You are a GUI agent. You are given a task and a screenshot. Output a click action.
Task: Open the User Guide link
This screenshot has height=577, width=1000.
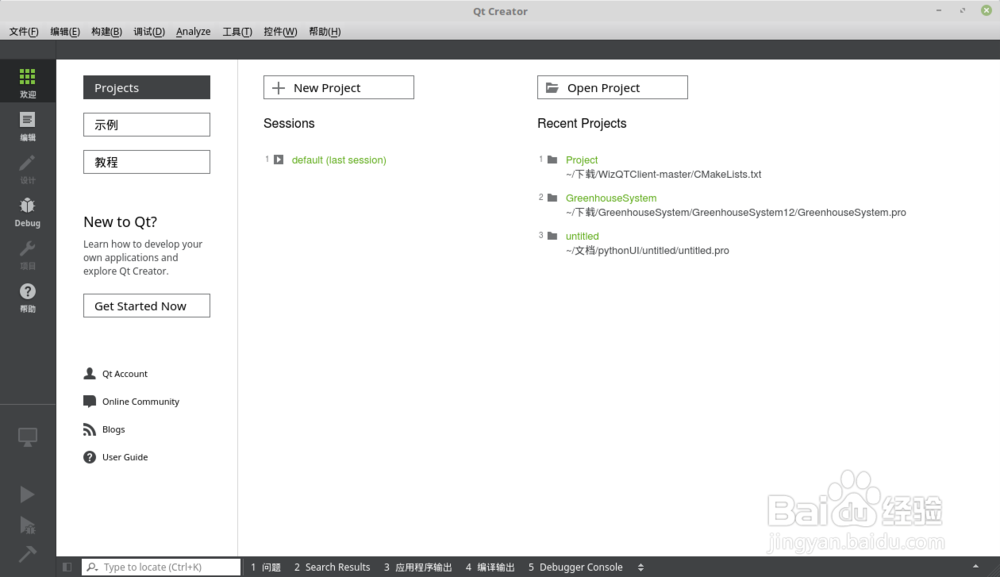click(125, 457)
